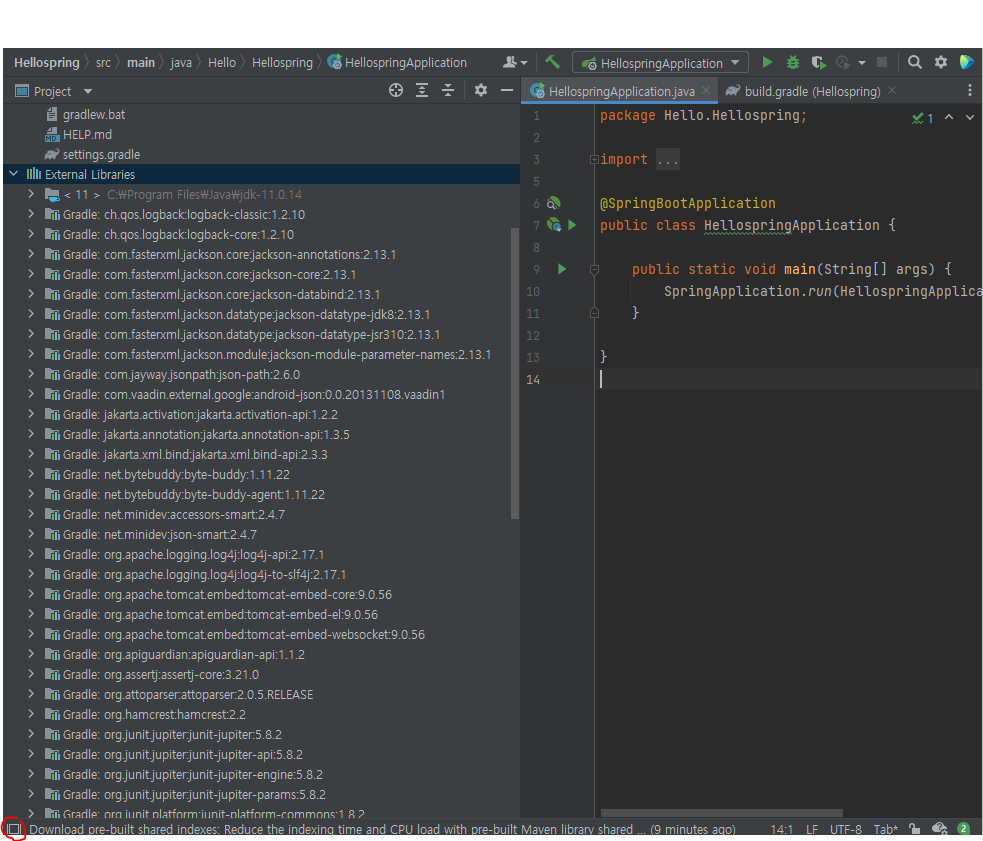Click the UTF-8 encoding widget
Viewport: 983px width, 841px height.
coord(846,829)
